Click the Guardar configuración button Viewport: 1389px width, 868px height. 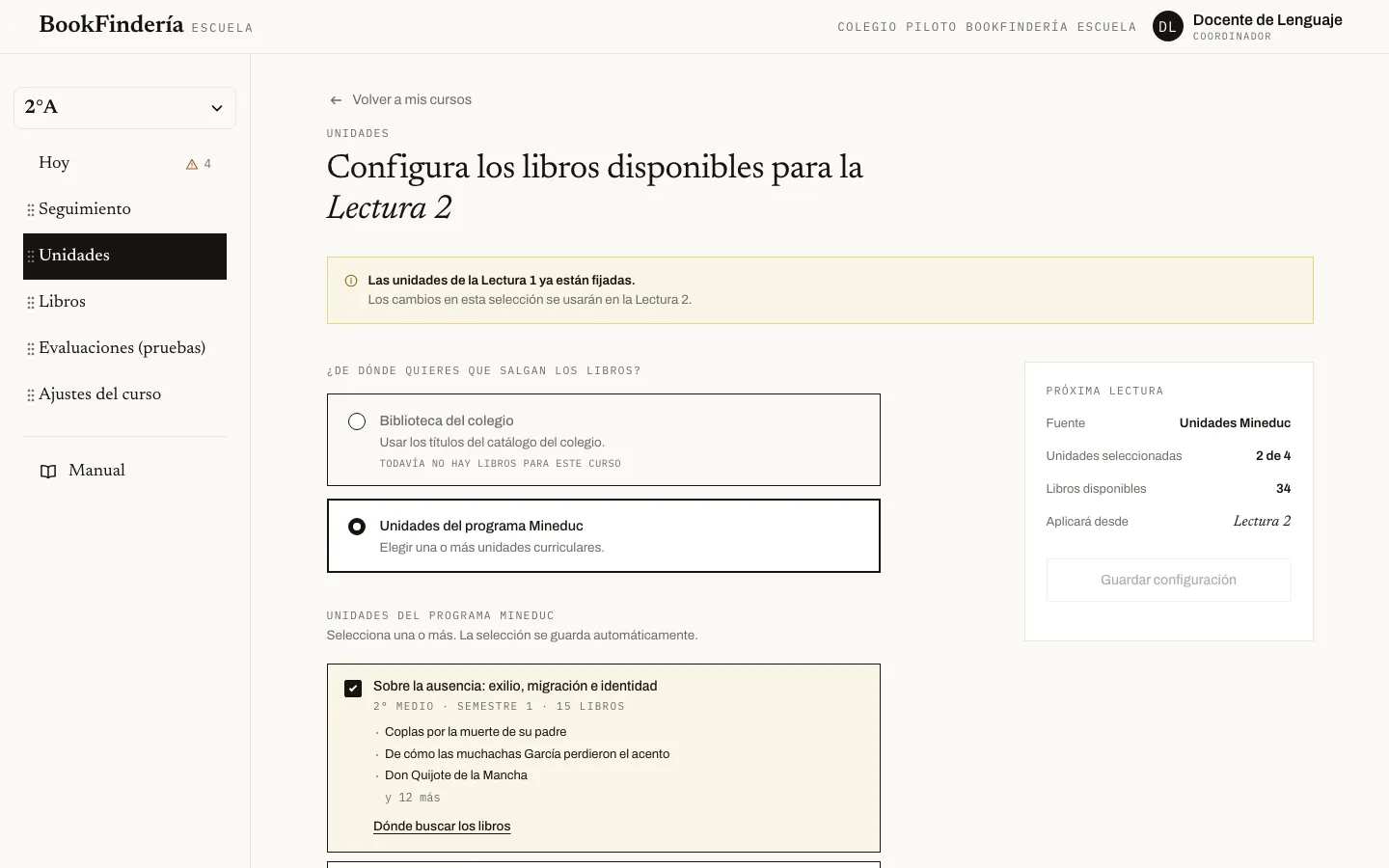coord(1168,581)
